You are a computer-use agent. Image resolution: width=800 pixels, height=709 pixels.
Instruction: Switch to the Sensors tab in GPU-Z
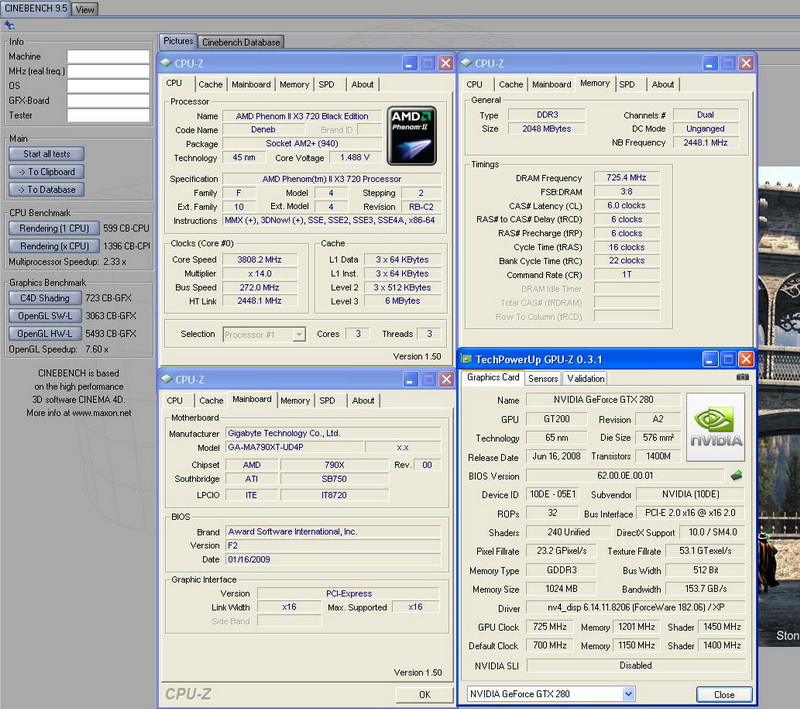(x=543, y=379)
